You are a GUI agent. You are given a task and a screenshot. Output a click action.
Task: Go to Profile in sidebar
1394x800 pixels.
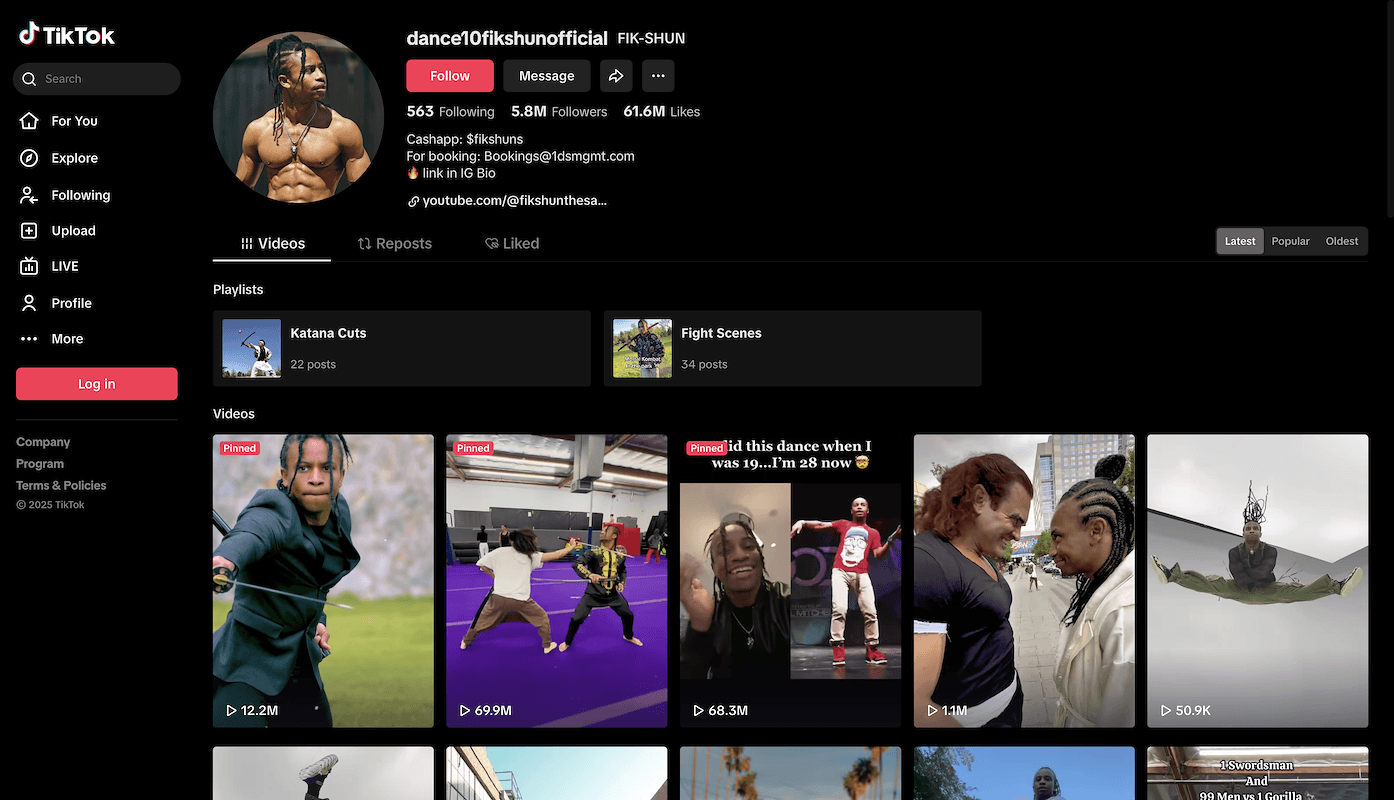click(71, 303)
